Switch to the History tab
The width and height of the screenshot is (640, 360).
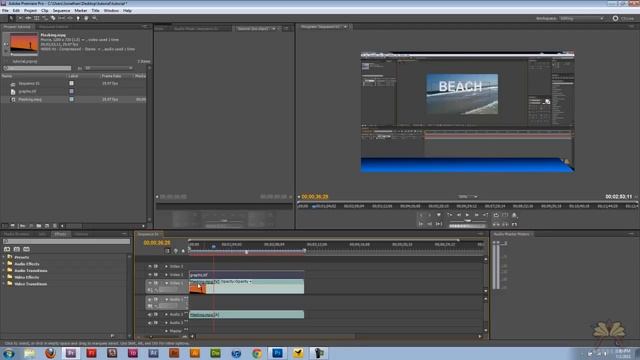(81, 234)
